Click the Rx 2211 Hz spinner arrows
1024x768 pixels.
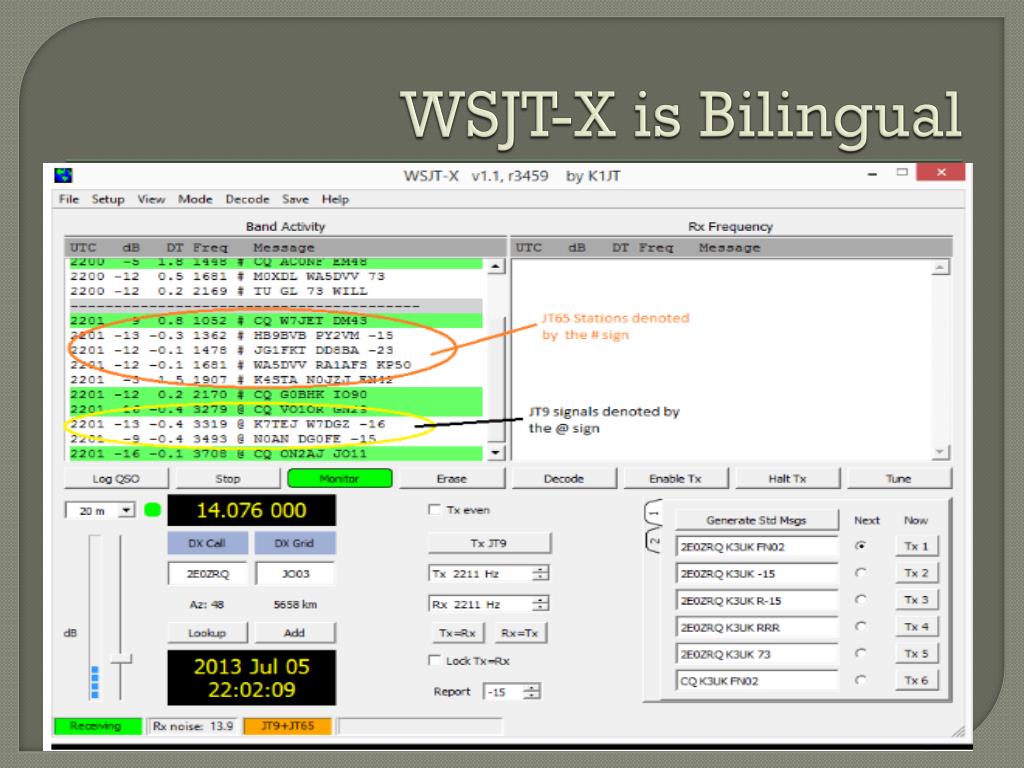click(540, 604)
